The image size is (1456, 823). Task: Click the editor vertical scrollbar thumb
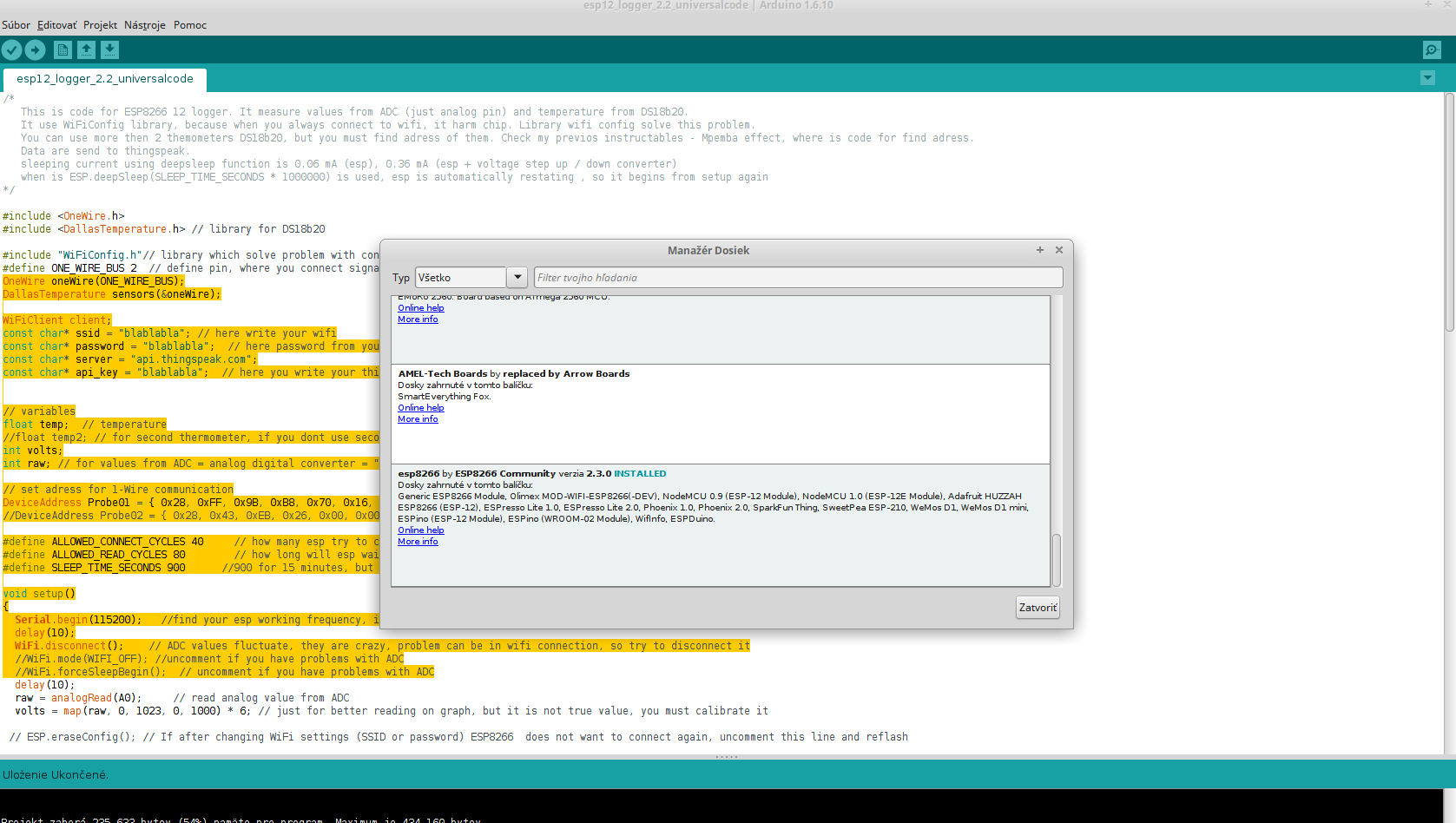click(x=1450, y=213)
